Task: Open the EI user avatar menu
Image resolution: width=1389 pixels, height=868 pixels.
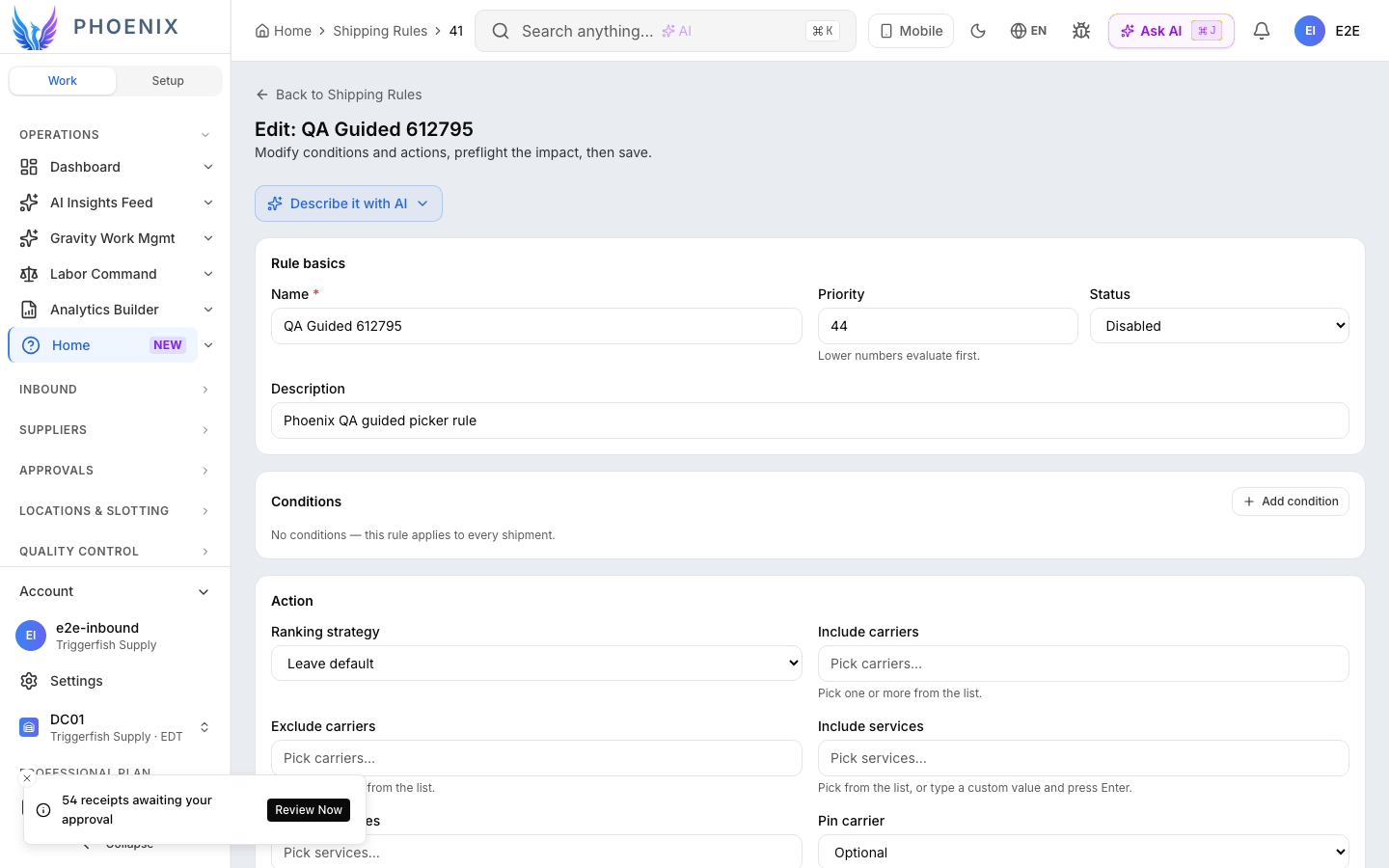Action: 1309,31
